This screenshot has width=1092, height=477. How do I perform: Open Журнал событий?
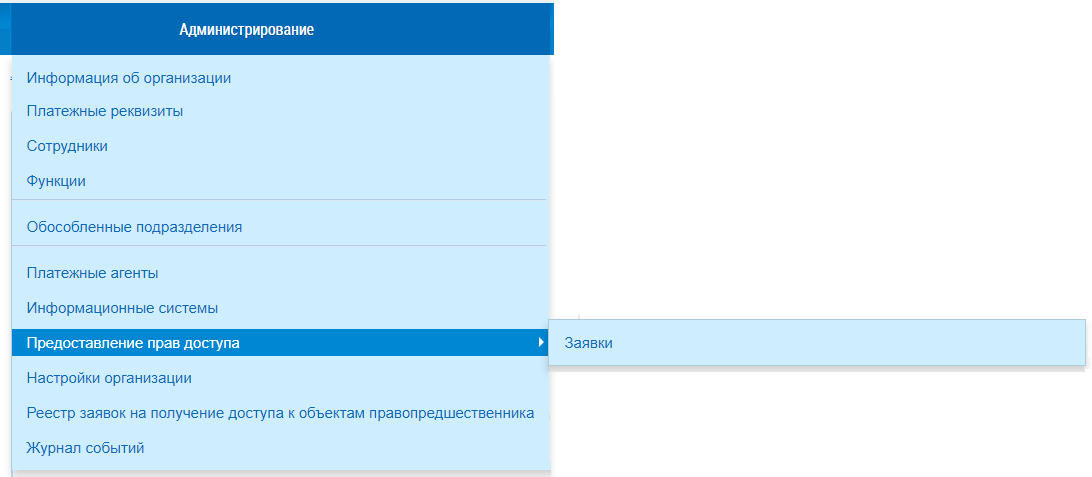(x=86, y=448)
